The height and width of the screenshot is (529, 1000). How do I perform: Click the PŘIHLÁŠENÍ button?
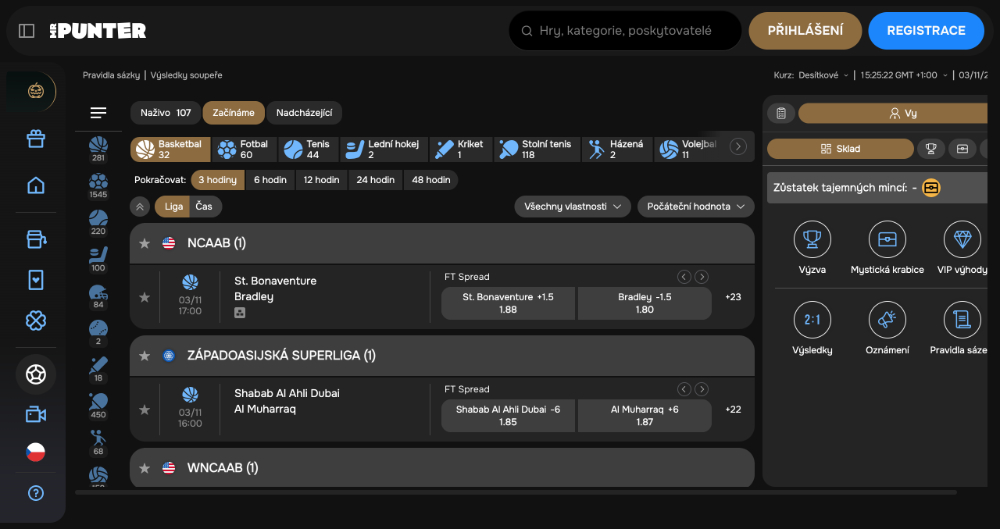[x=805, y=31]
